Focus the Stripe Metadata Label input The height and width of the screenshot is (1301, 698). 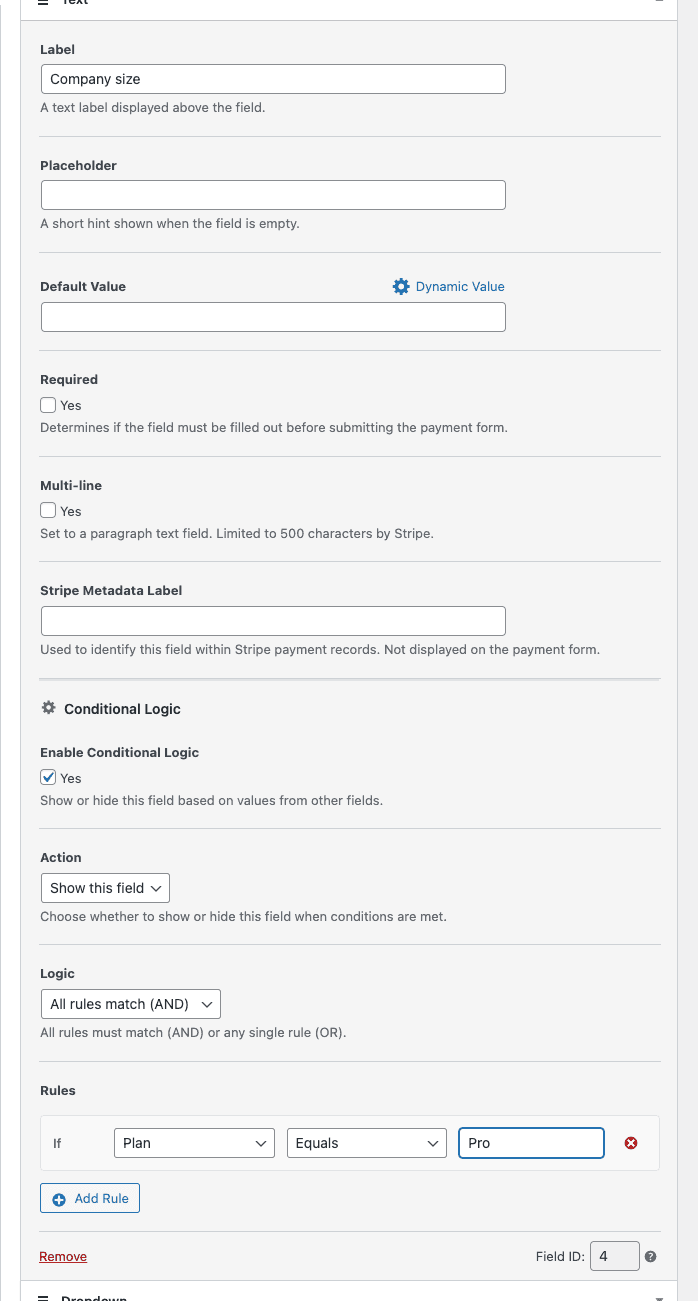tap(273, 621)
